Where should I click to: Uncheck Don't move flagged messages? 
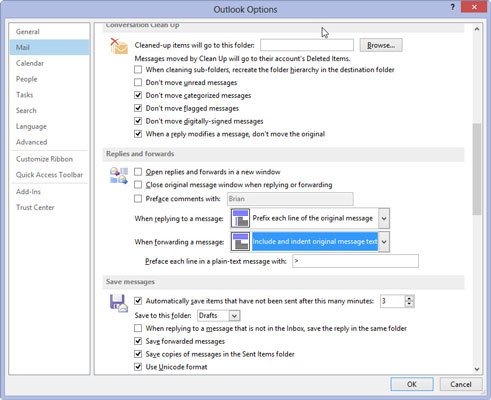(x=138, y=108)
